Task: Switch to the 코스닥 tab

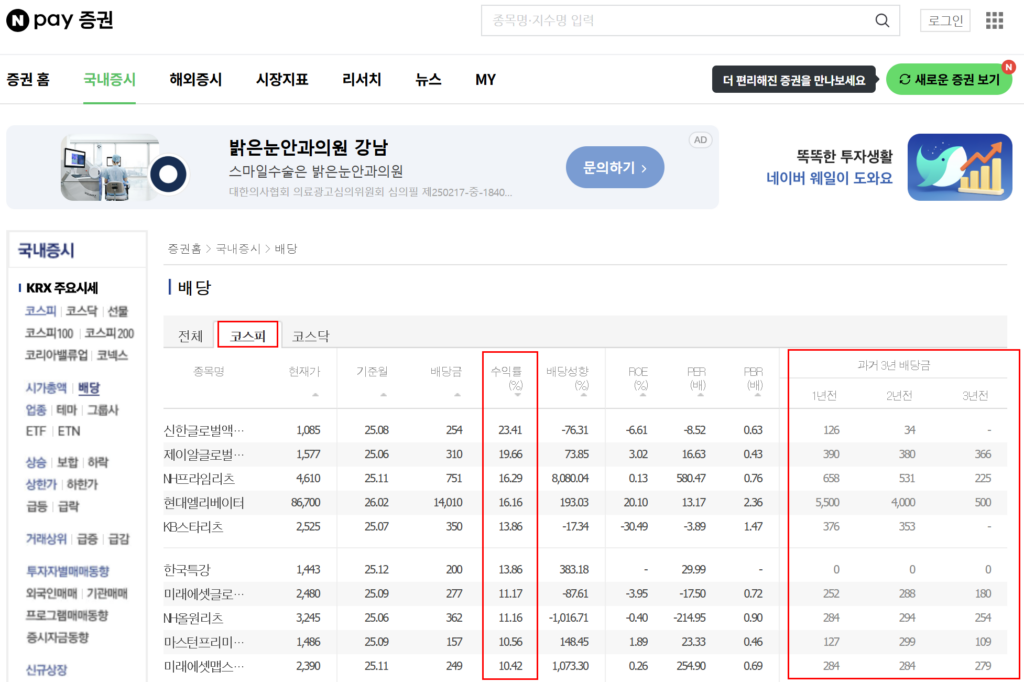Action: point(309,334)
